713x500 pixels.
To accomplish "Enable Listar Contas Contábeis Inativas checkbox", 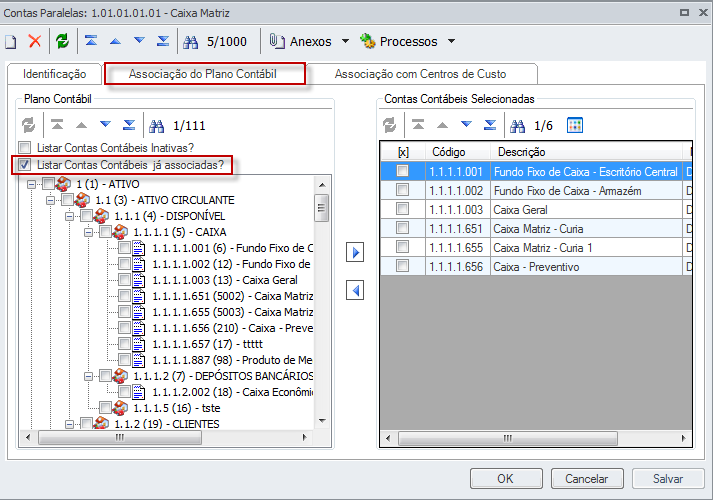I will (25, 147).
